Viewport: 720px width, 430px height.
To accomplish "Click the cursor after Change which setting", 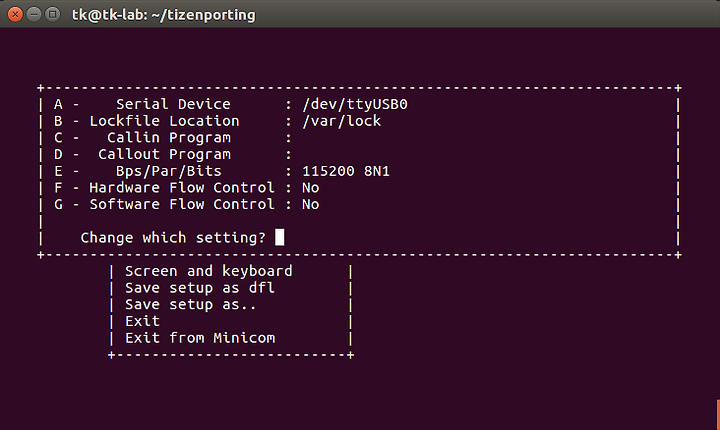I will [279, 238].
